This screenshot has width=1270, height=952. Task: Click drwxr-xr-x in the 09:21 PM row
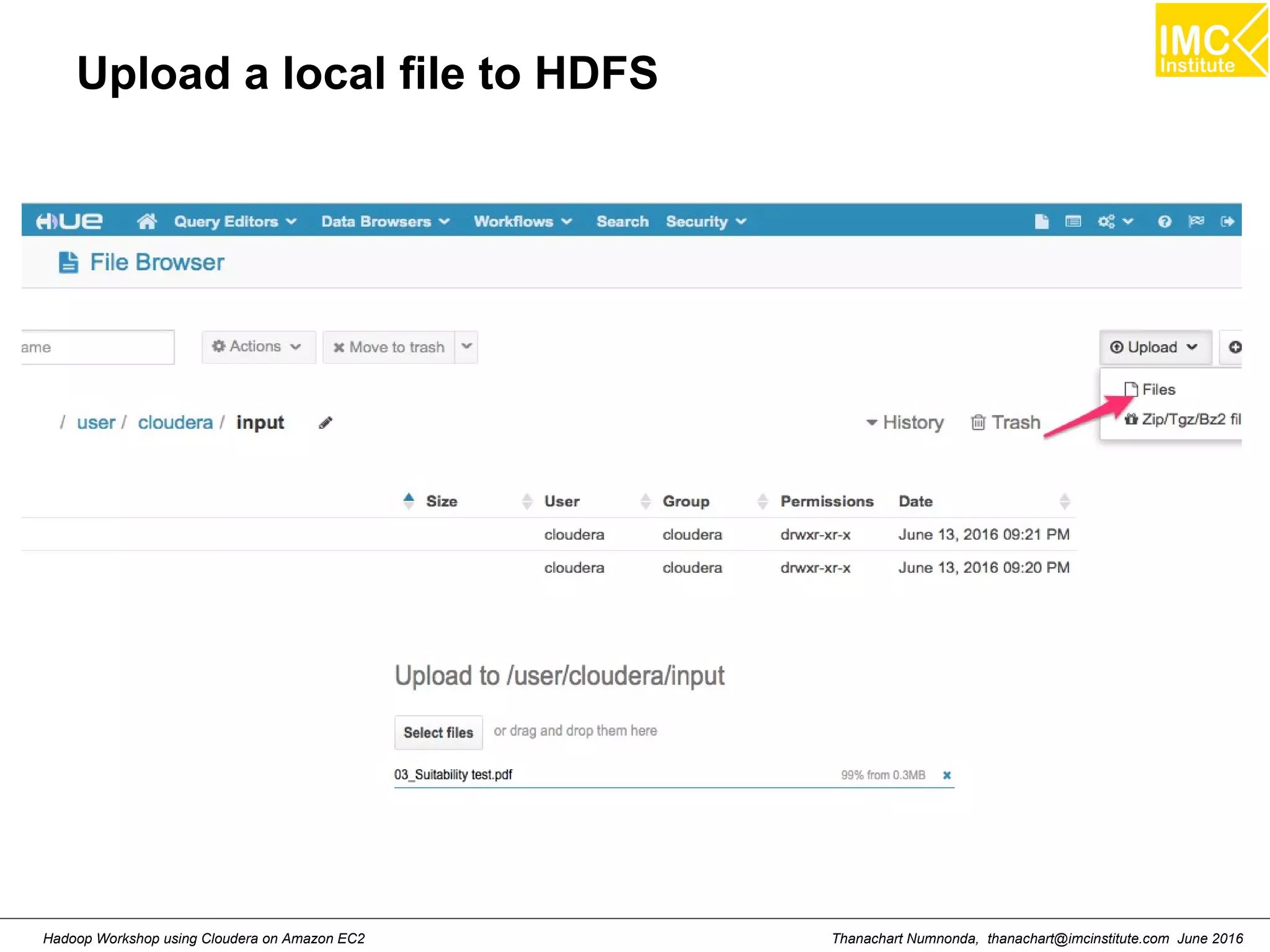815,534
